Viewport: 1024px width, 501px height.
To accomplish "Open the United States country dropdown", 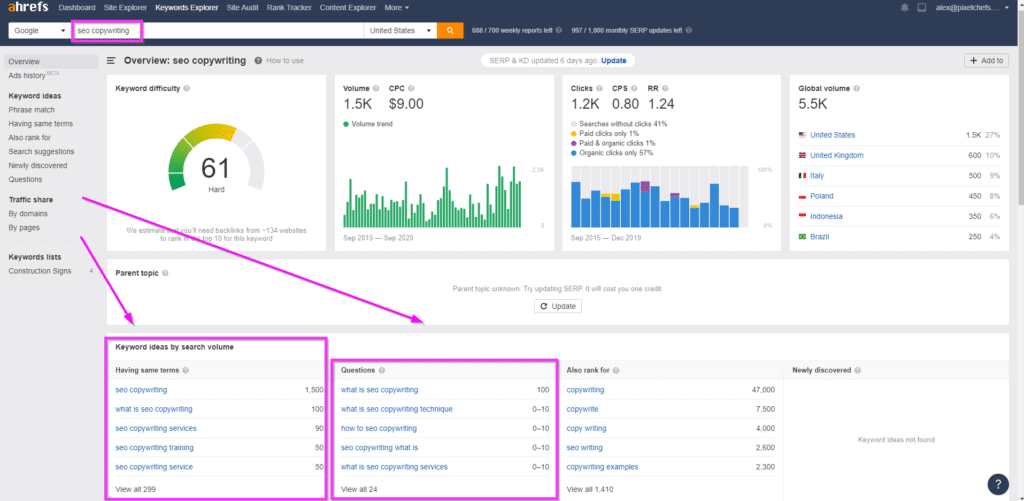I will pyautogui.click(x=400, y=31).
